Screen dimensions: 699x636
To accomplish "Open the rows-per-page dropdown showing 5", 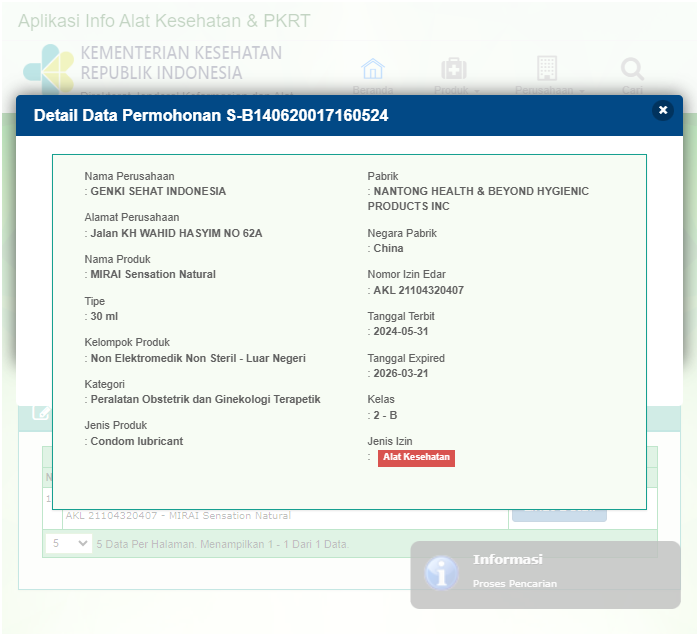I will 68,544.
